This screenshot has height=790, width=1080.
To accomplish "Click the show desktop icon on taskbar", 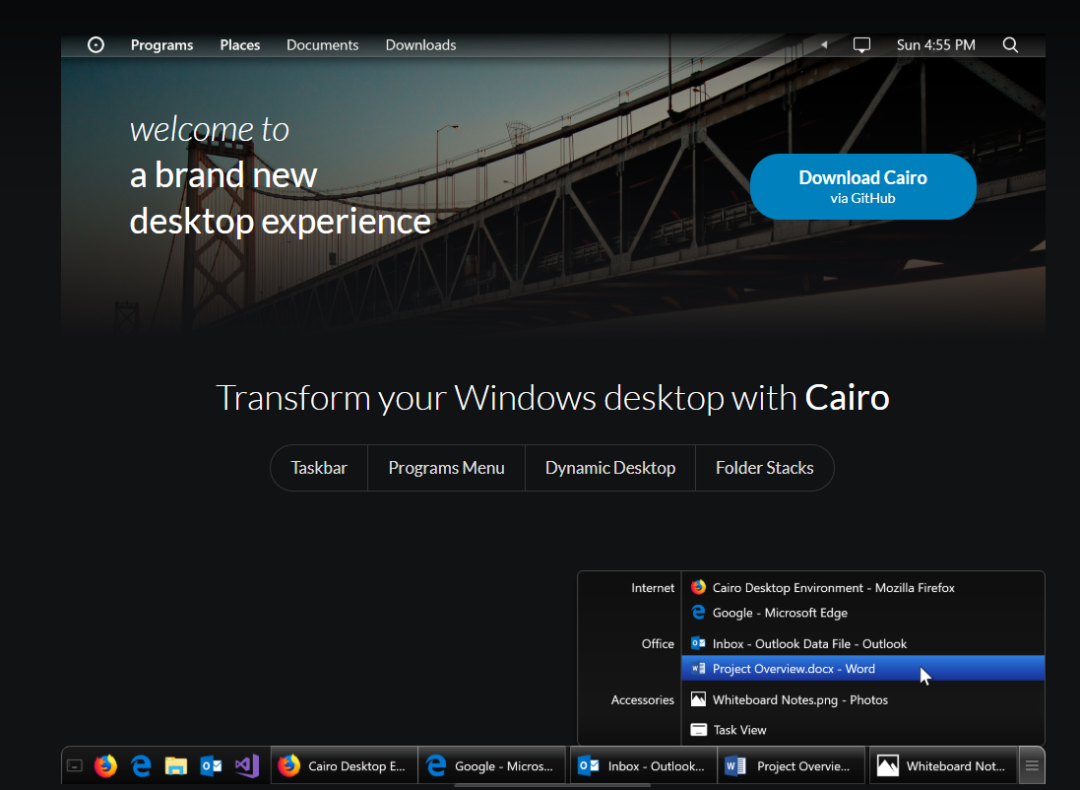I will 75,766.
